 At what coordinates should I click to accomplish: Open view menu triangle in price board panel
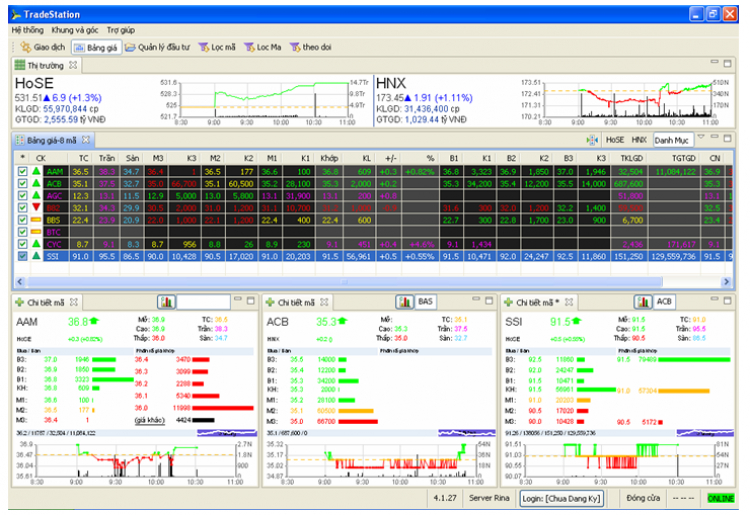(701, 137)
